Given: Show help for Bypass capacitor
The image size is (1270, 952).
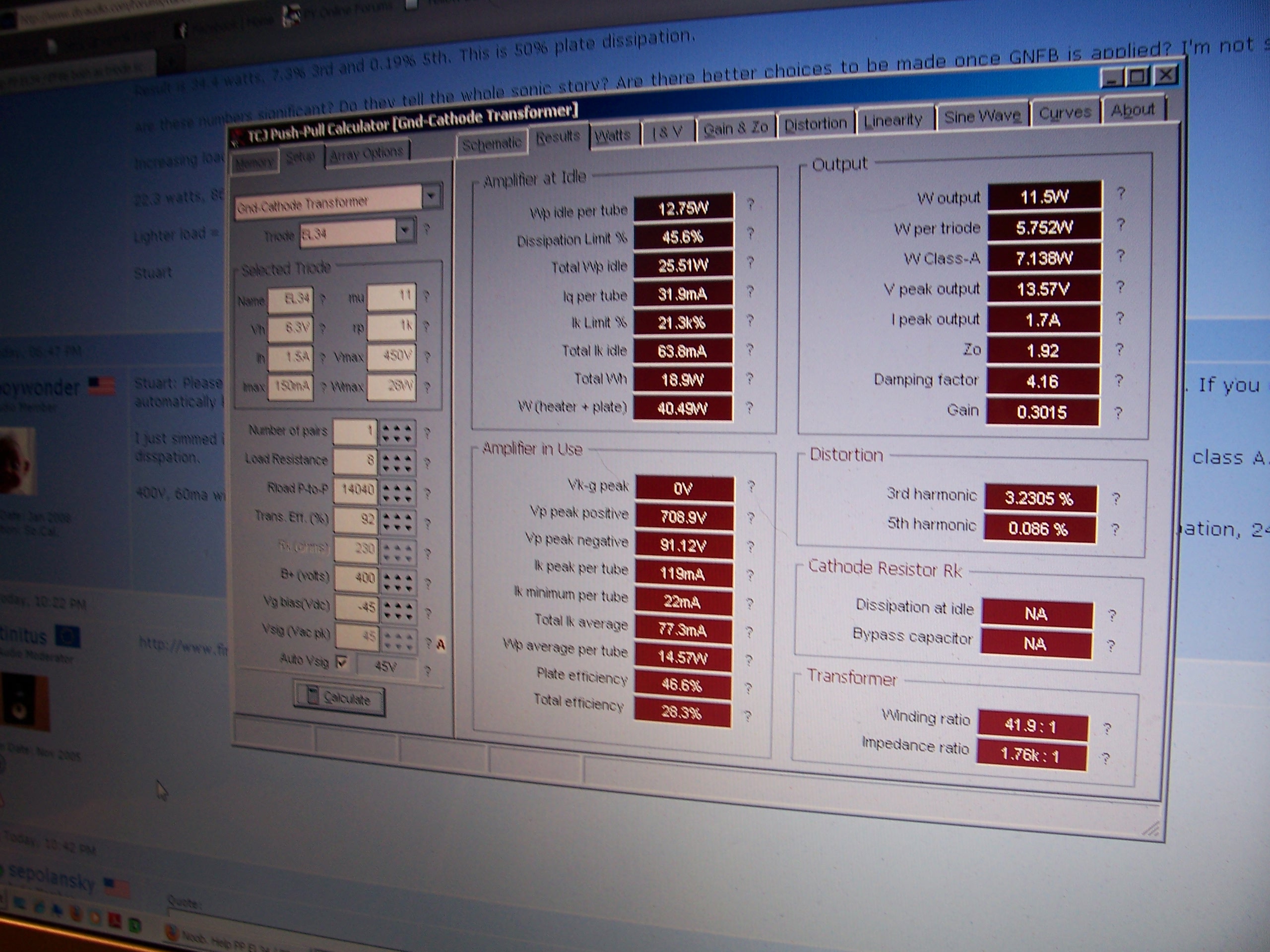Looking at the screenshot, I should point(1111,646).
